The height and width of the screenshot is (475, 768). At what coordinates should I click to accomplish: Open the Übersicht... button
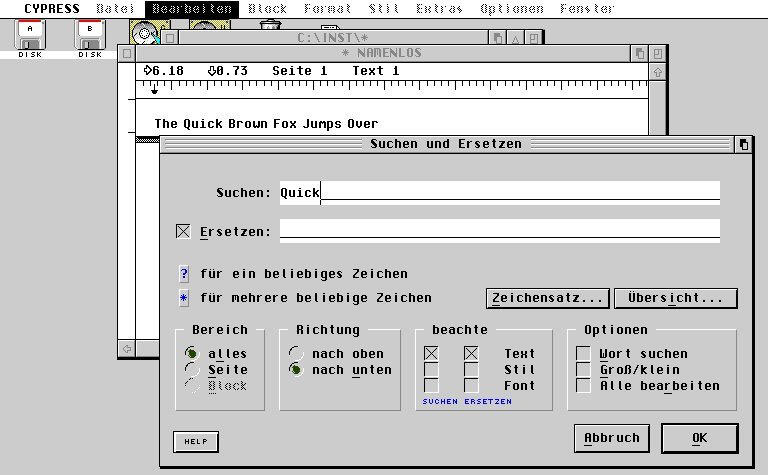point(676,298)
